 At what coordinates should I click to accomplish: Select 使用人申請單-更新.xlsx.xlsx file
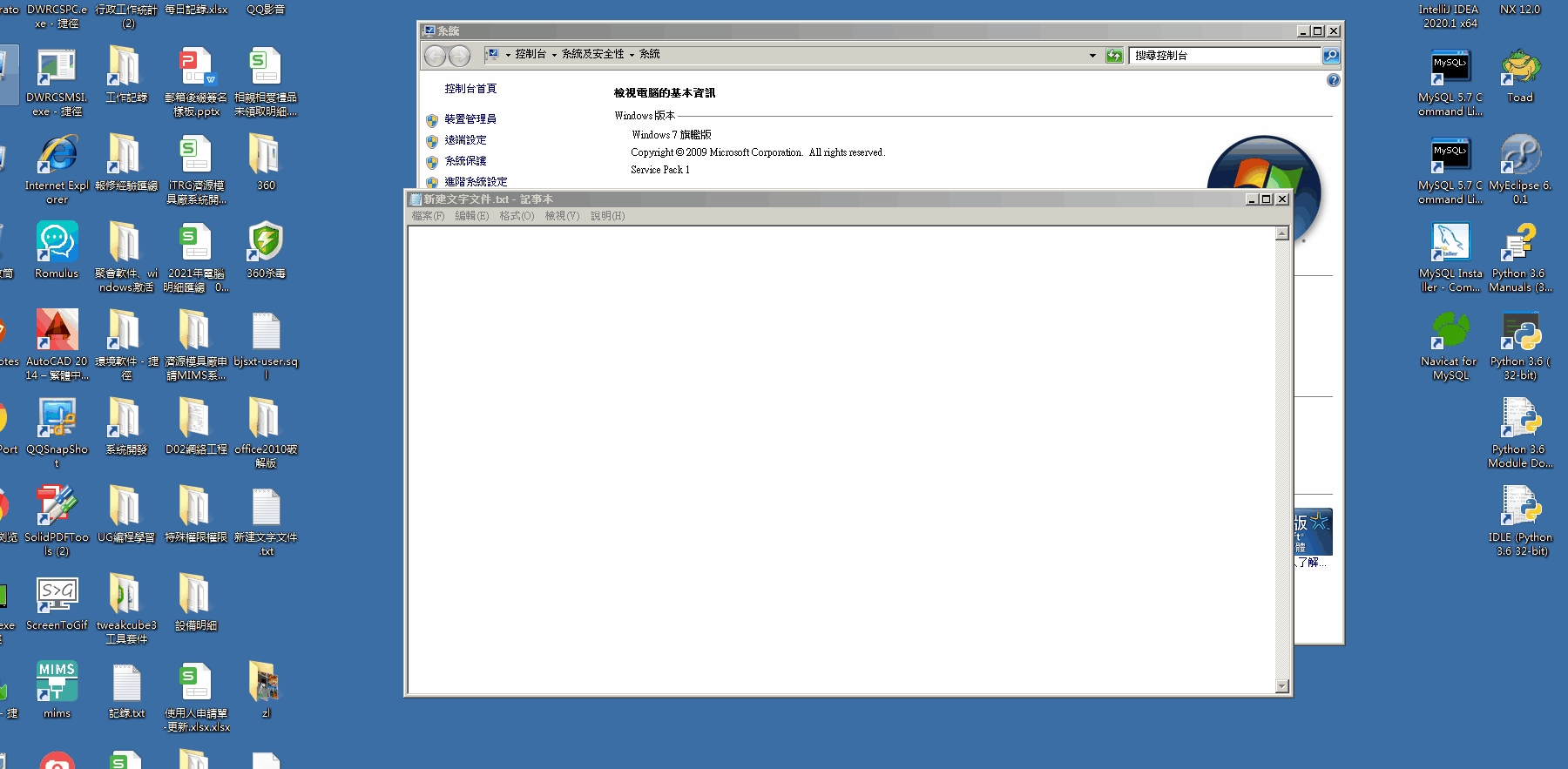tap(196, 697)
